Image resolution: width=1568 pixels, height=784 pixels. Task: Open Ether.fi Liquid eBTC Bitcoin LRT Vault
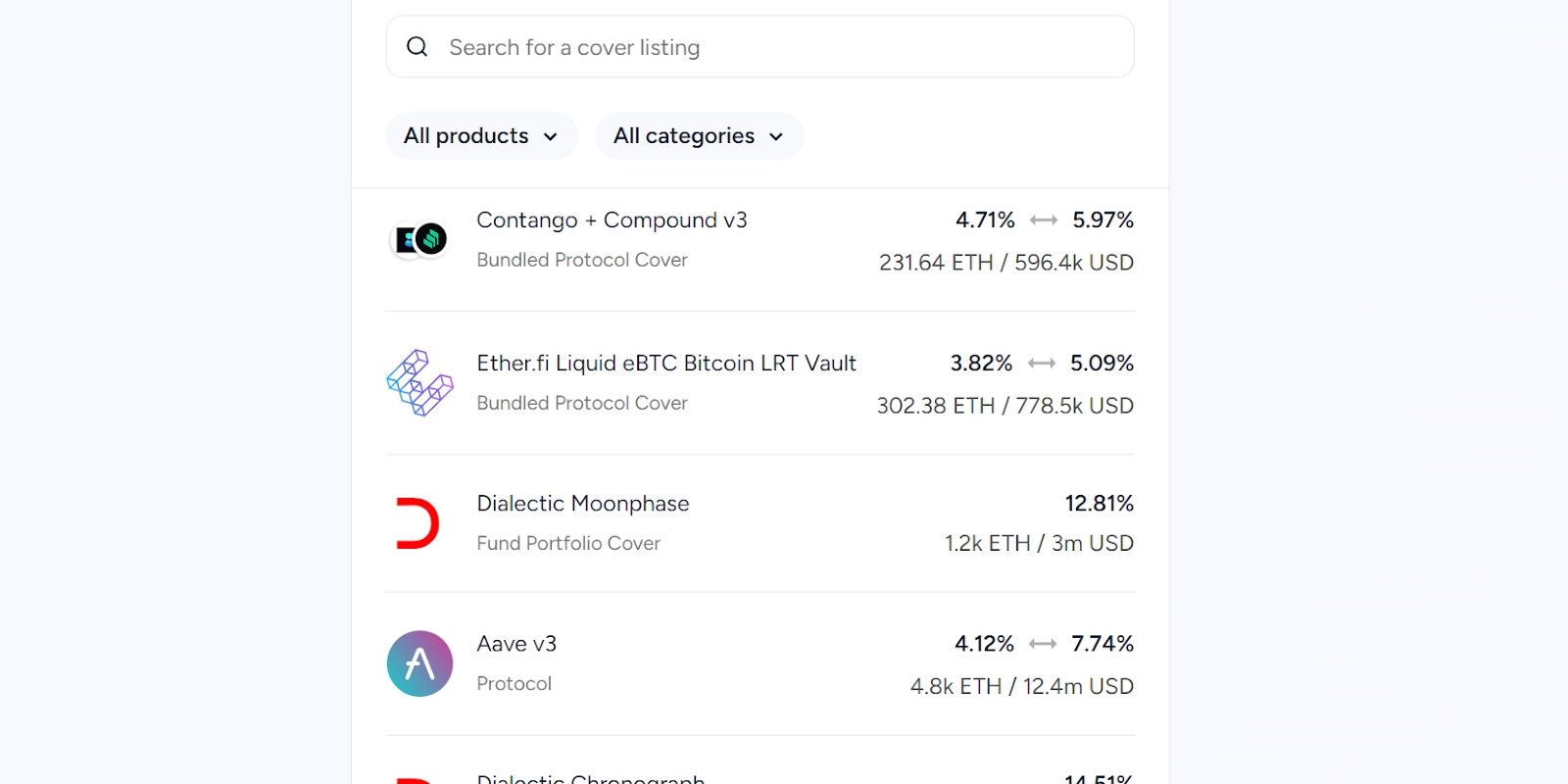tap(666, 364)
